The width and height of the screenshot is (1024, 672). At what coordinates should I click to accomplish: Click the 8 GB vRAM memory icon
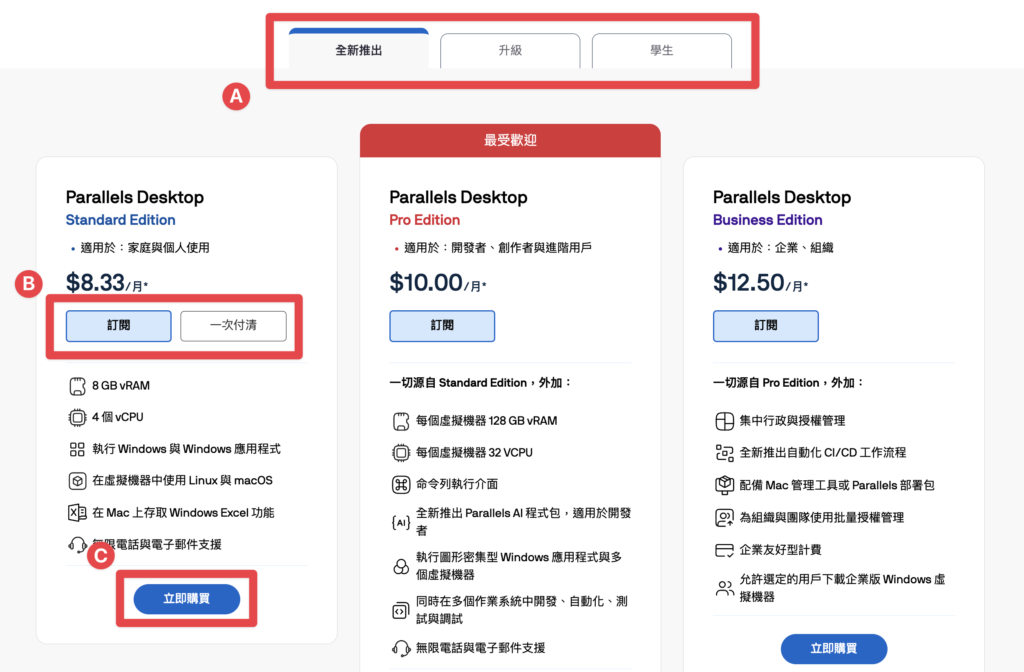pyautogui.click(x=77, y=386)
